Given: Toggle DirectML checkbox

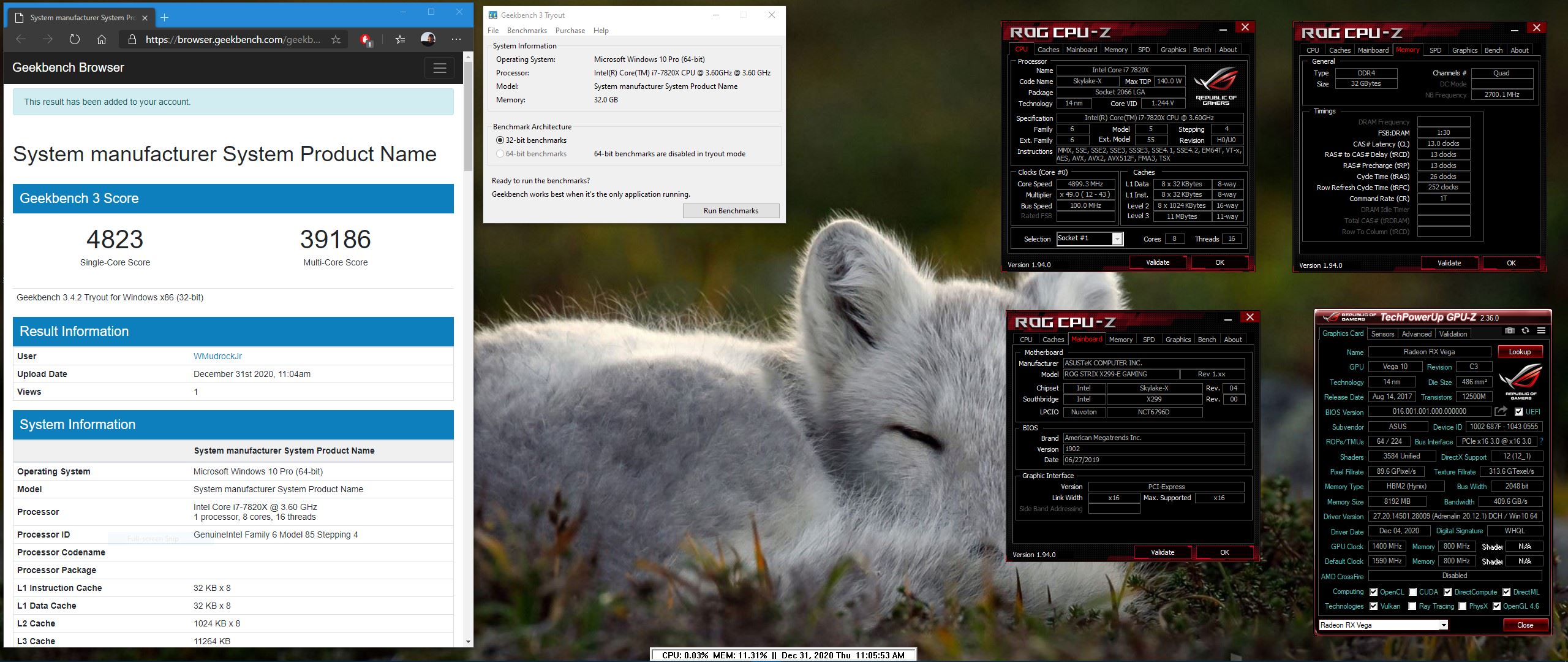Looking at the screenshot, I should [1506, 592].
